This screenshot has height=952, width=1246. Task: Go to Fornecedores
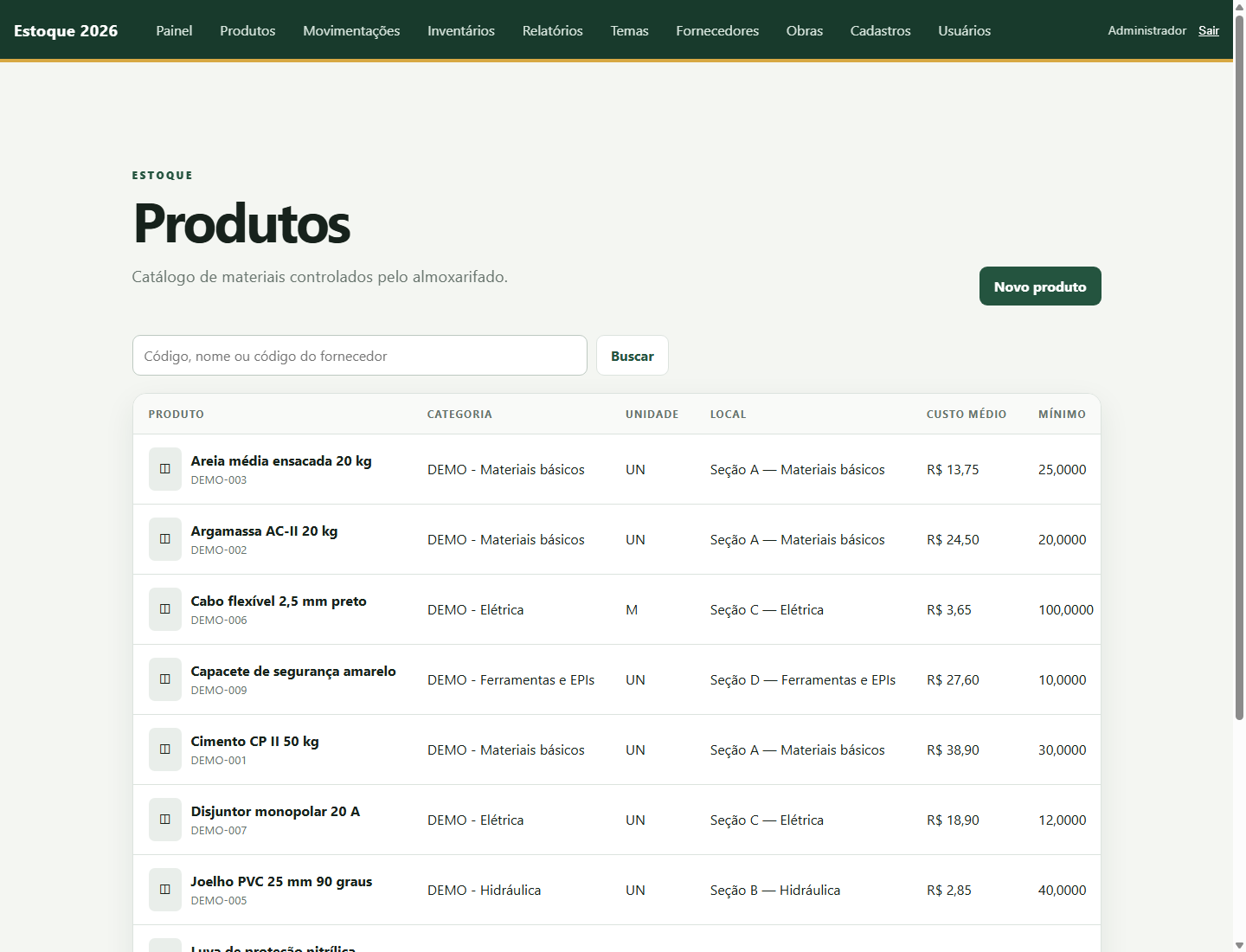(717, 30)
